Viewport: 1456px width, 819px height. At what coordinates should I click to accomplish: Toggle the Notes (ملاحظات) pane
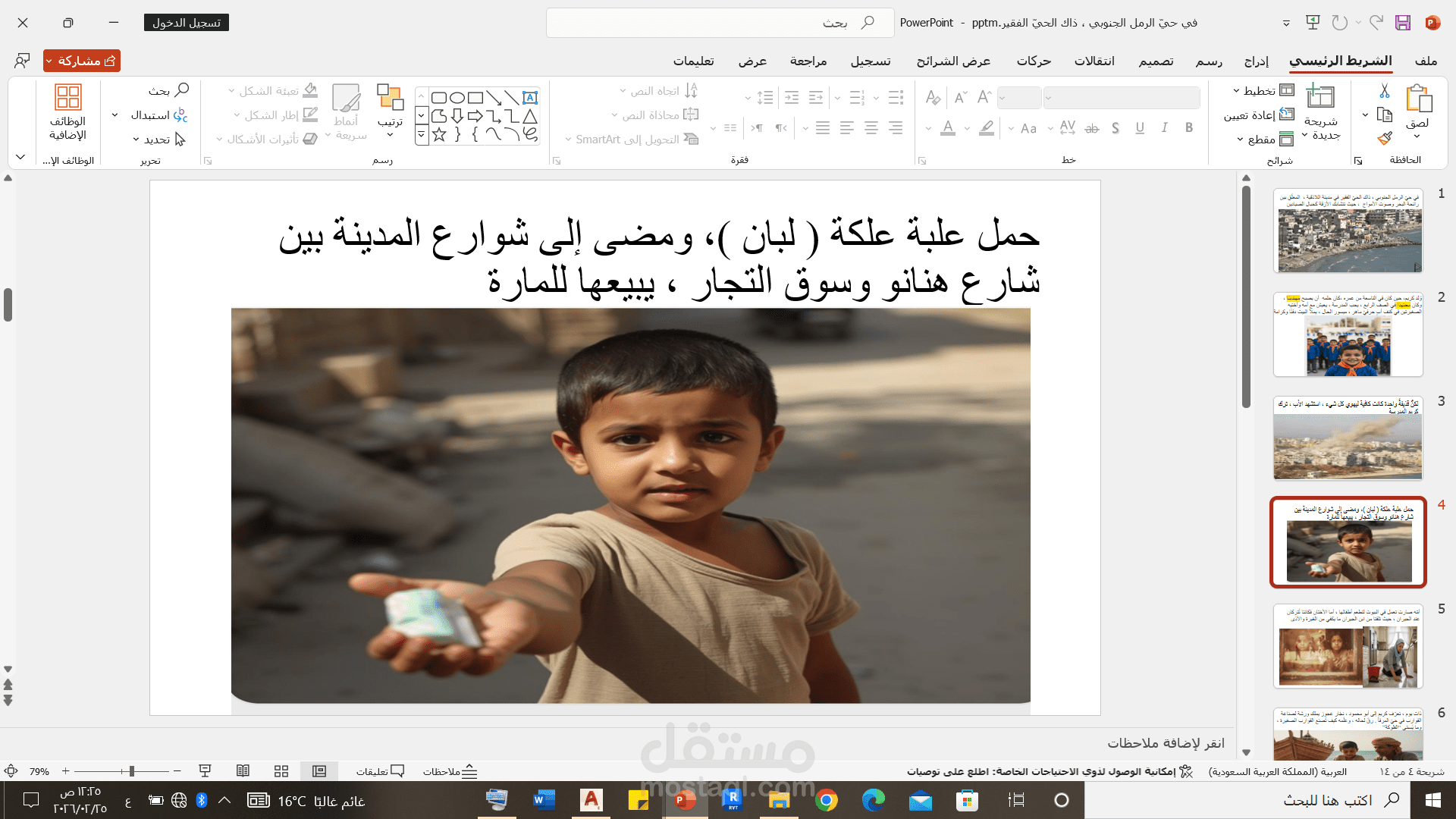tap(450, 771)
